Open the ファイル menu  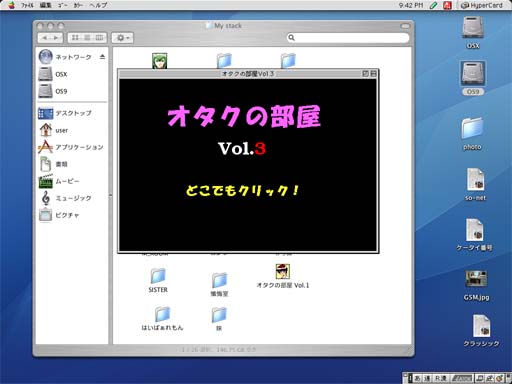pos(27,5)
